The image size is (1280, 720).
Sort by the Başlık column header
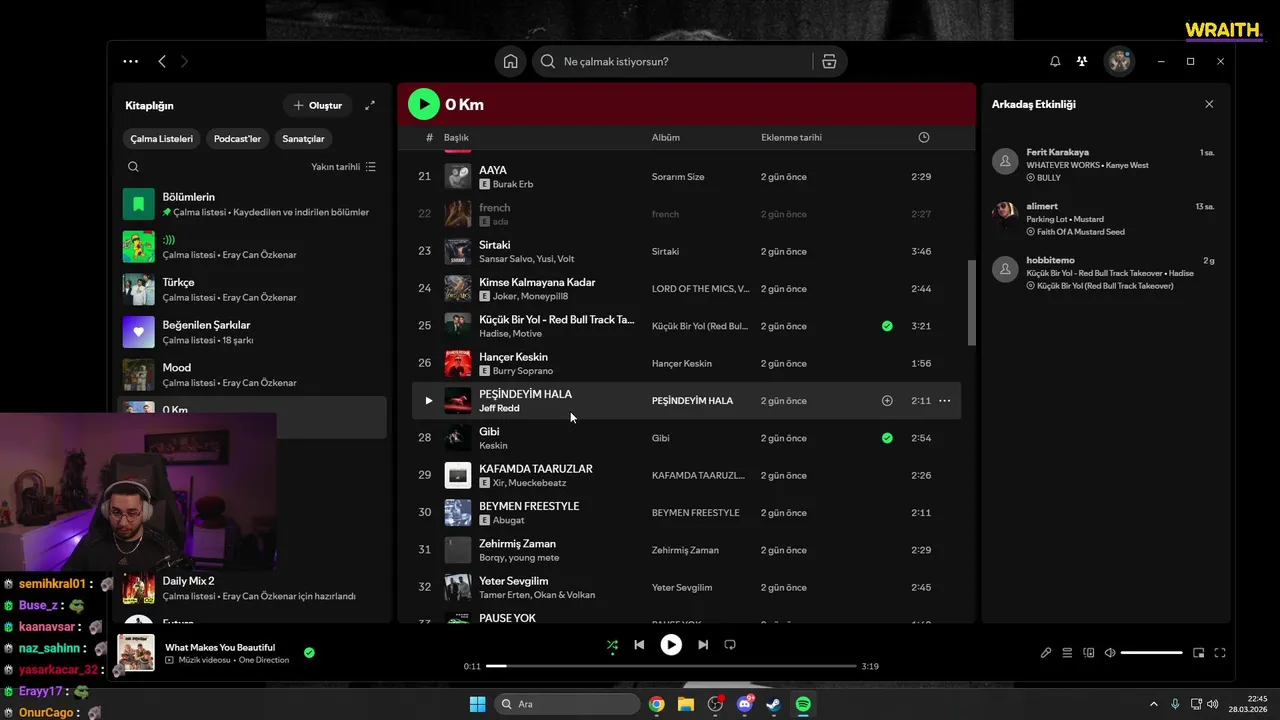[456, 137]
